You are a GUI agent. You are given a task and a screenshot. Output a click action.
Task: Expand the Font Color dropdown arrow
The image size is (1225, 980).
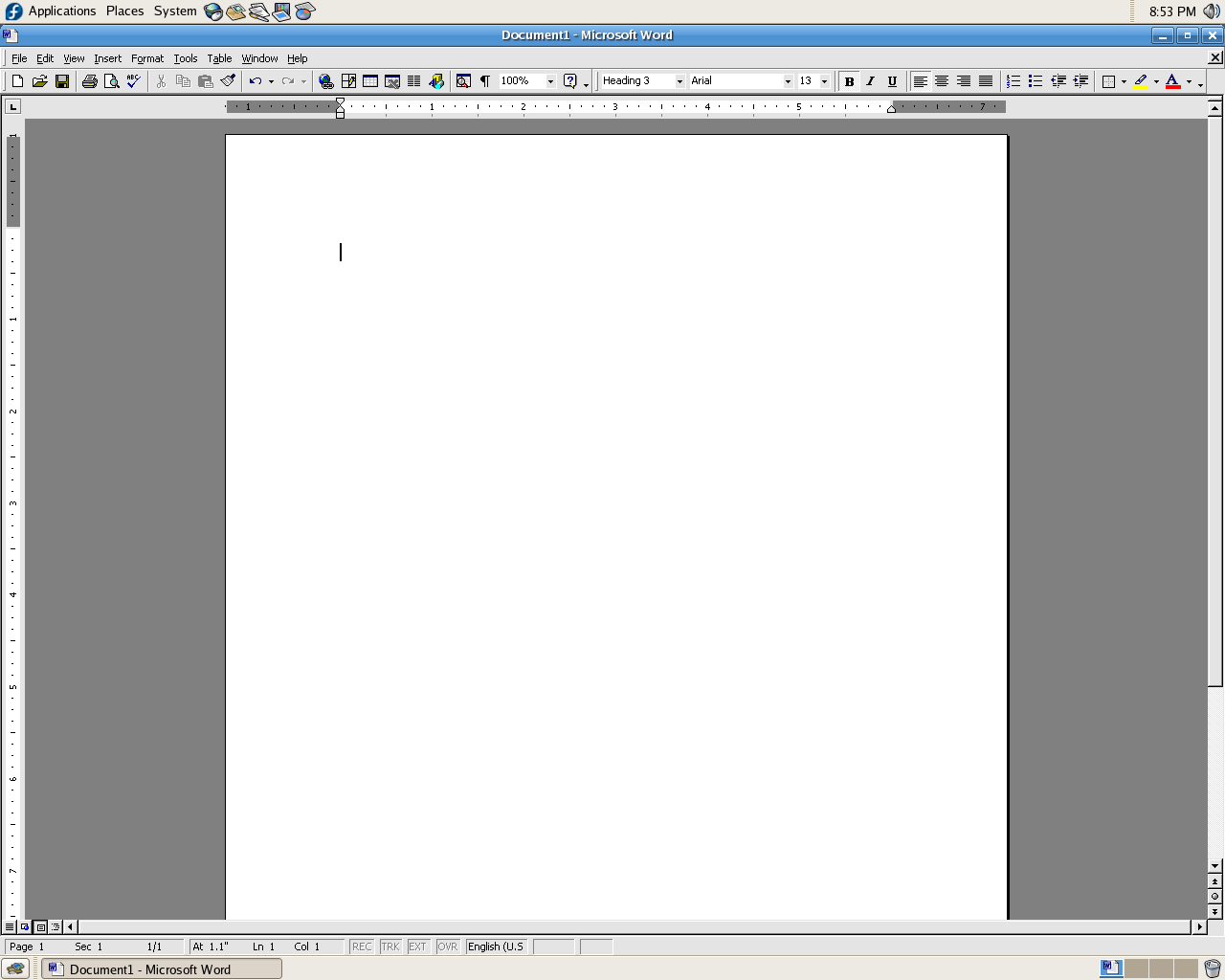coord(1189,81)
